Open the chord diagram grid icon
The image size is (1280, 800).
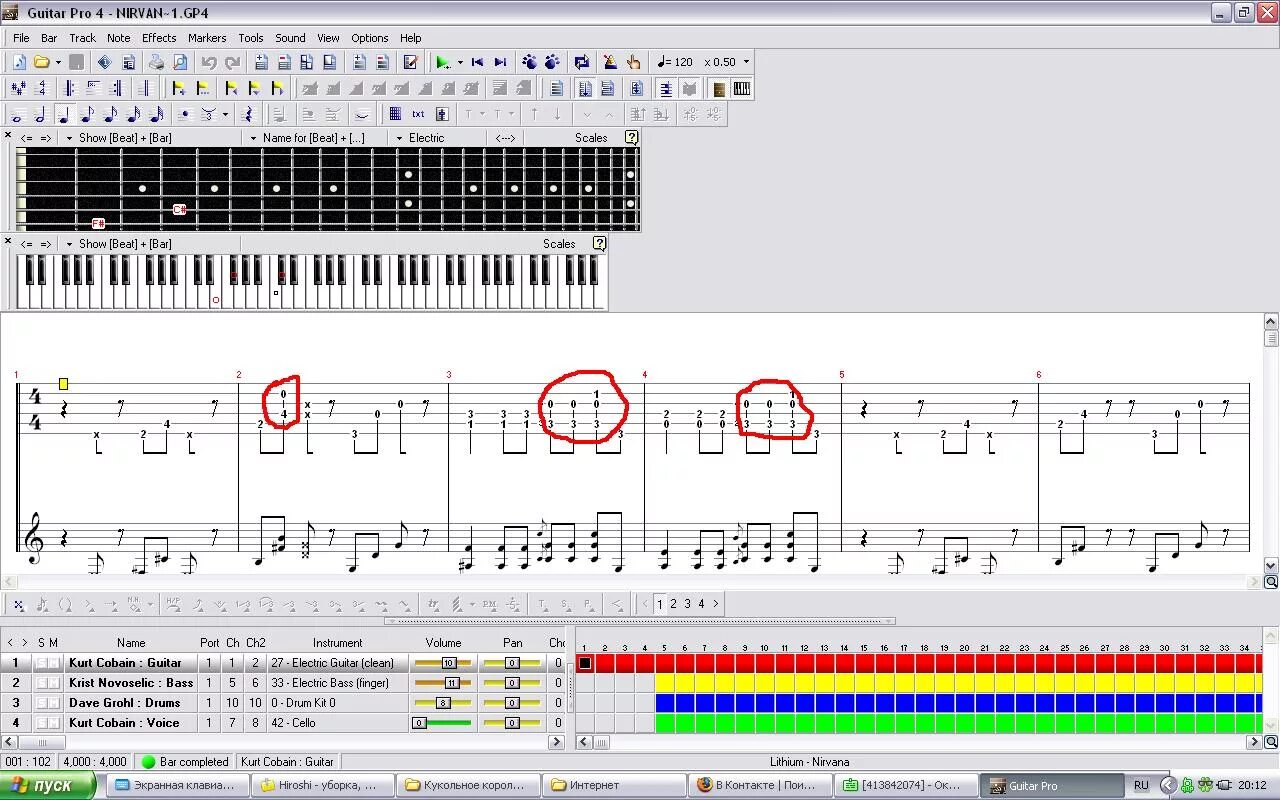pos(395,114)
